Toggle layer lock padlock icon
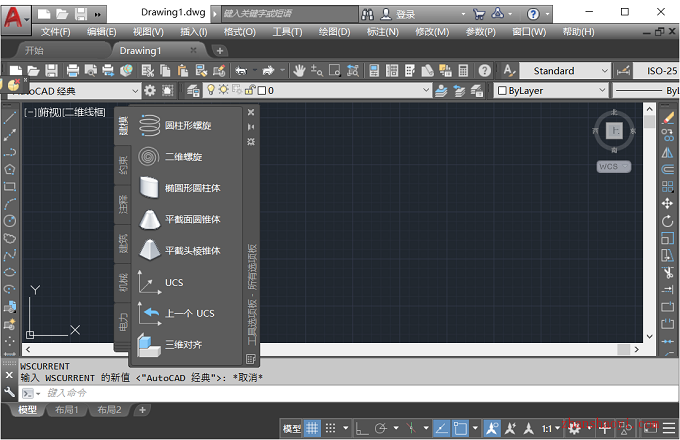Screen dimensions: 680x440 tap(249, 90)
